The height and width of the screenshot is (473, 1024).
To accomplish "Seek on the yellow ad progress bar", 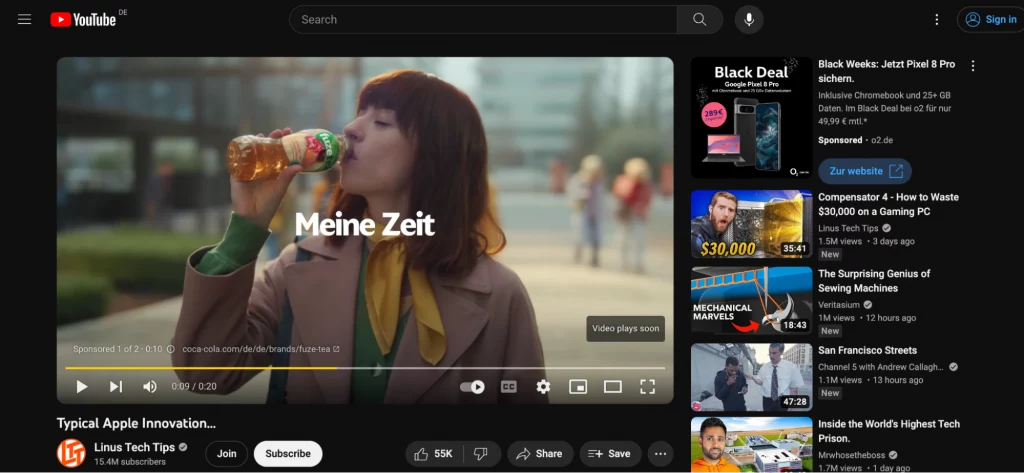I will pyautogui.click(x=365, y=368).
